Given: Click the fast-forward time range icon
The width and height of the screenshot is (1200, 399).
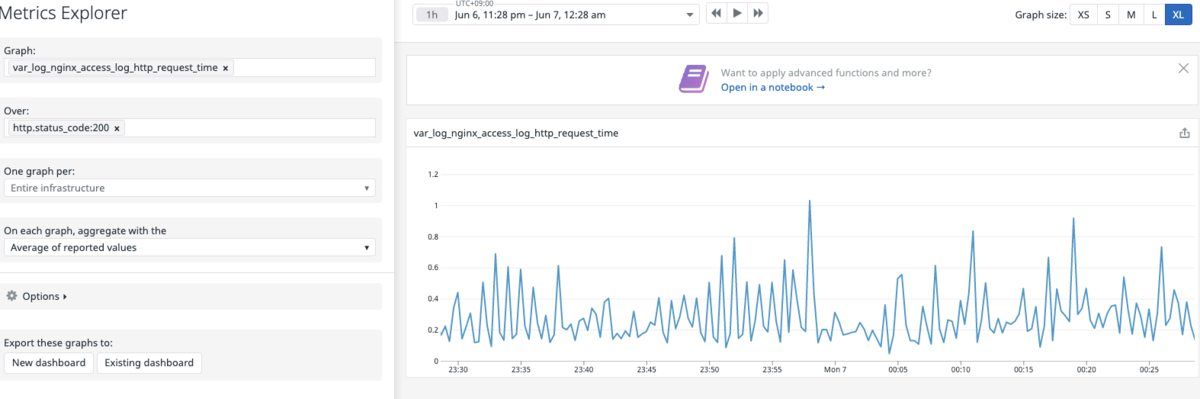Looking at the screenshot, I should (759, 14).
